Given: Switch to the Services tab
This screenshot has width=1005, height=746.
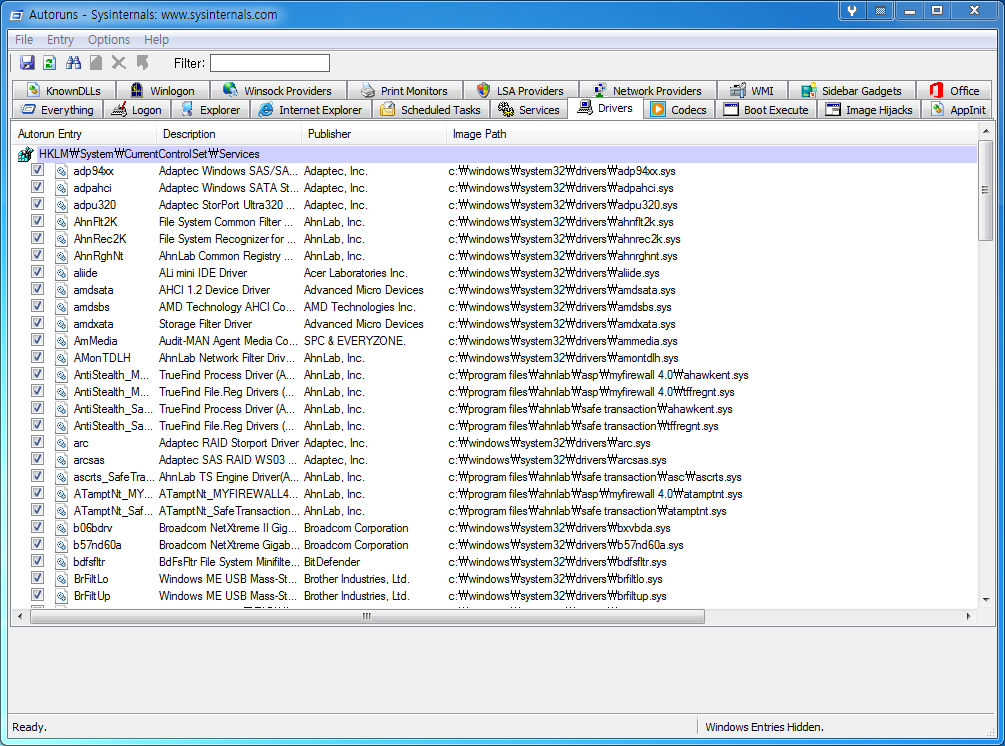Looking at the screenshot, I should (x=529, y=110).
